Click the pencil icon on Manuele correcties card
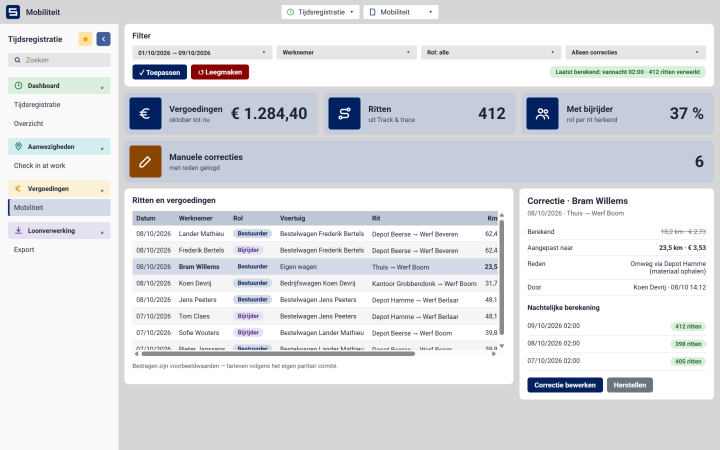This screenshot has height=450, width=720. click(x=145, y=162)
